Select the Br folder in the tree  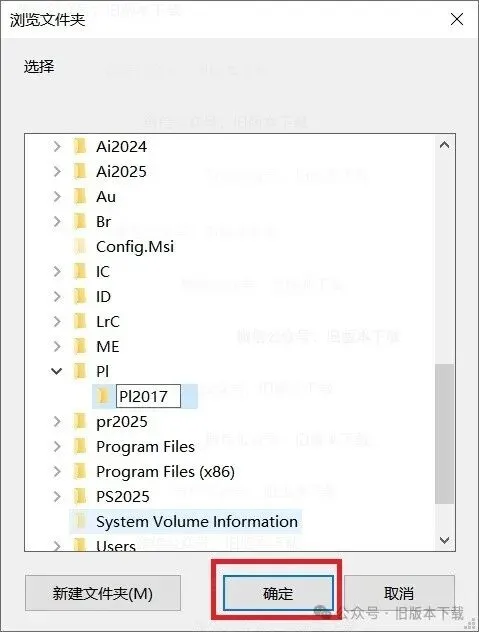coord(104,222)
